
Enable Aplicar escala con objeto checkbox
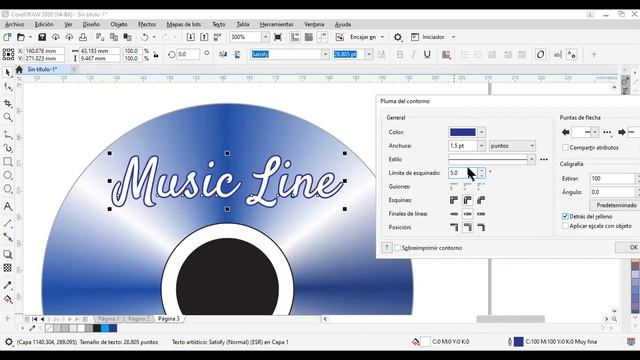(x=565, y=226)
